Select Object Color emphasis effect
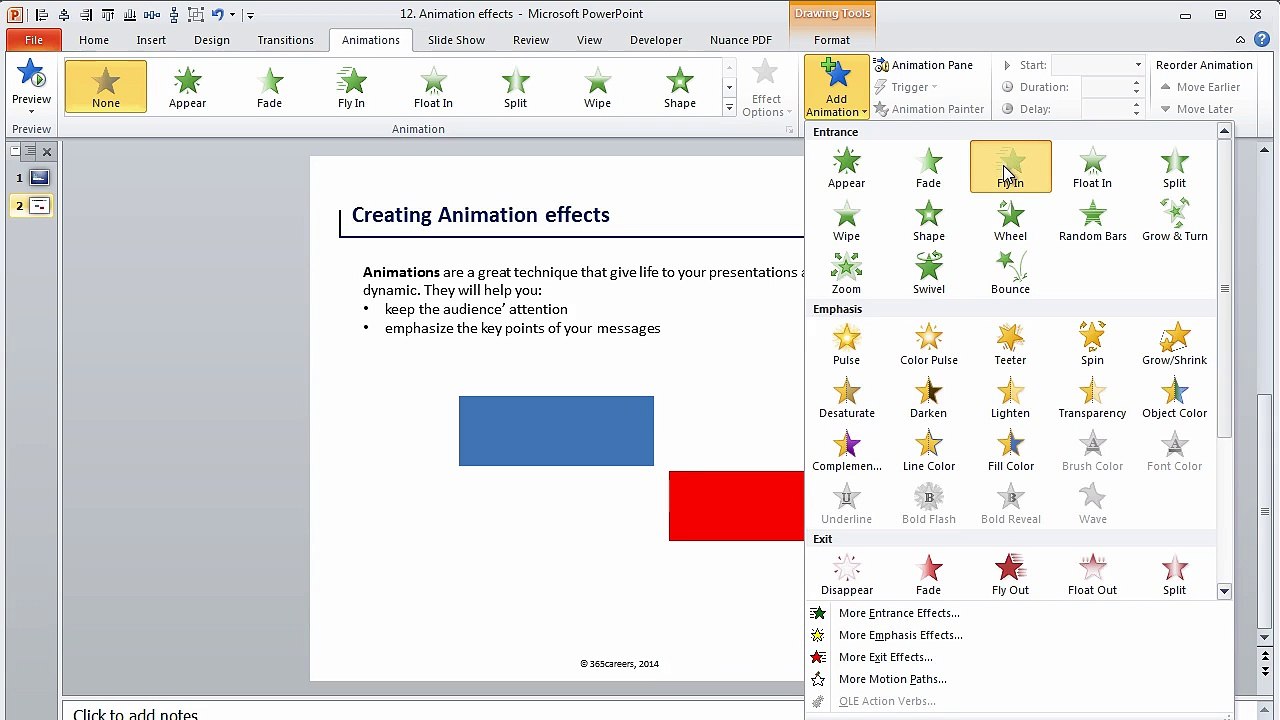 coord(1174,397)
